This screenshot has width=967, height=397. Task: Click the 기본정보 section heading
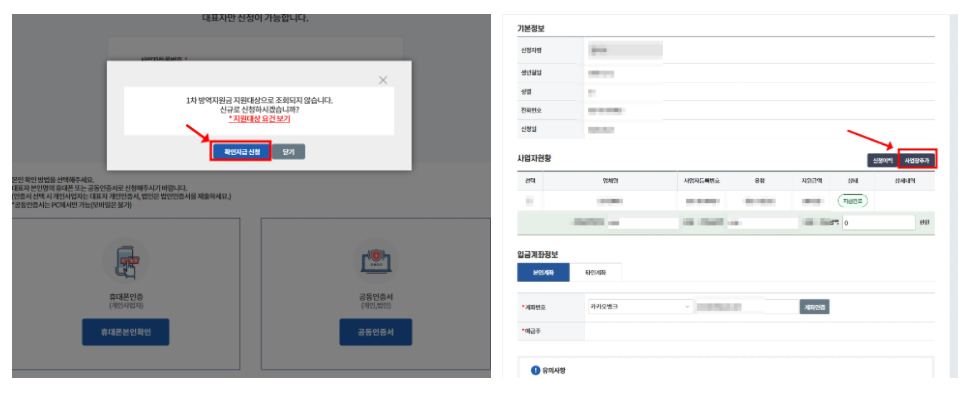pyautogui.click(x=530, y=28)
